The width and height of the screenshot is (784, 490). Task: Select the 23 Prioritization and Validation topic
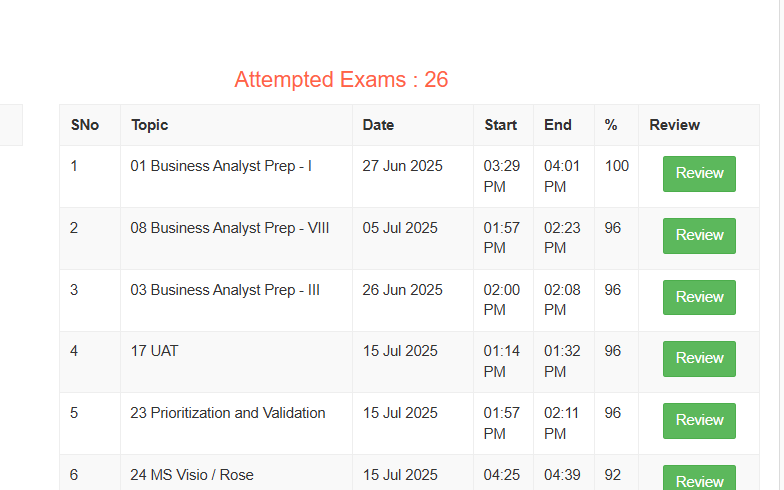pos(228,413)
